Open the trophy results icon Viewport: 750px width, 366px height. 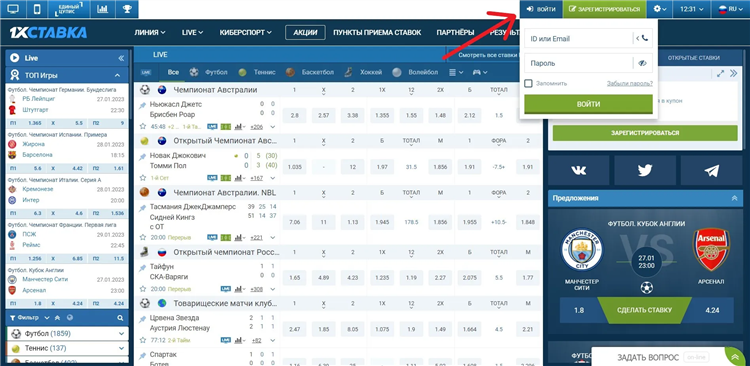tap(127, 9)
